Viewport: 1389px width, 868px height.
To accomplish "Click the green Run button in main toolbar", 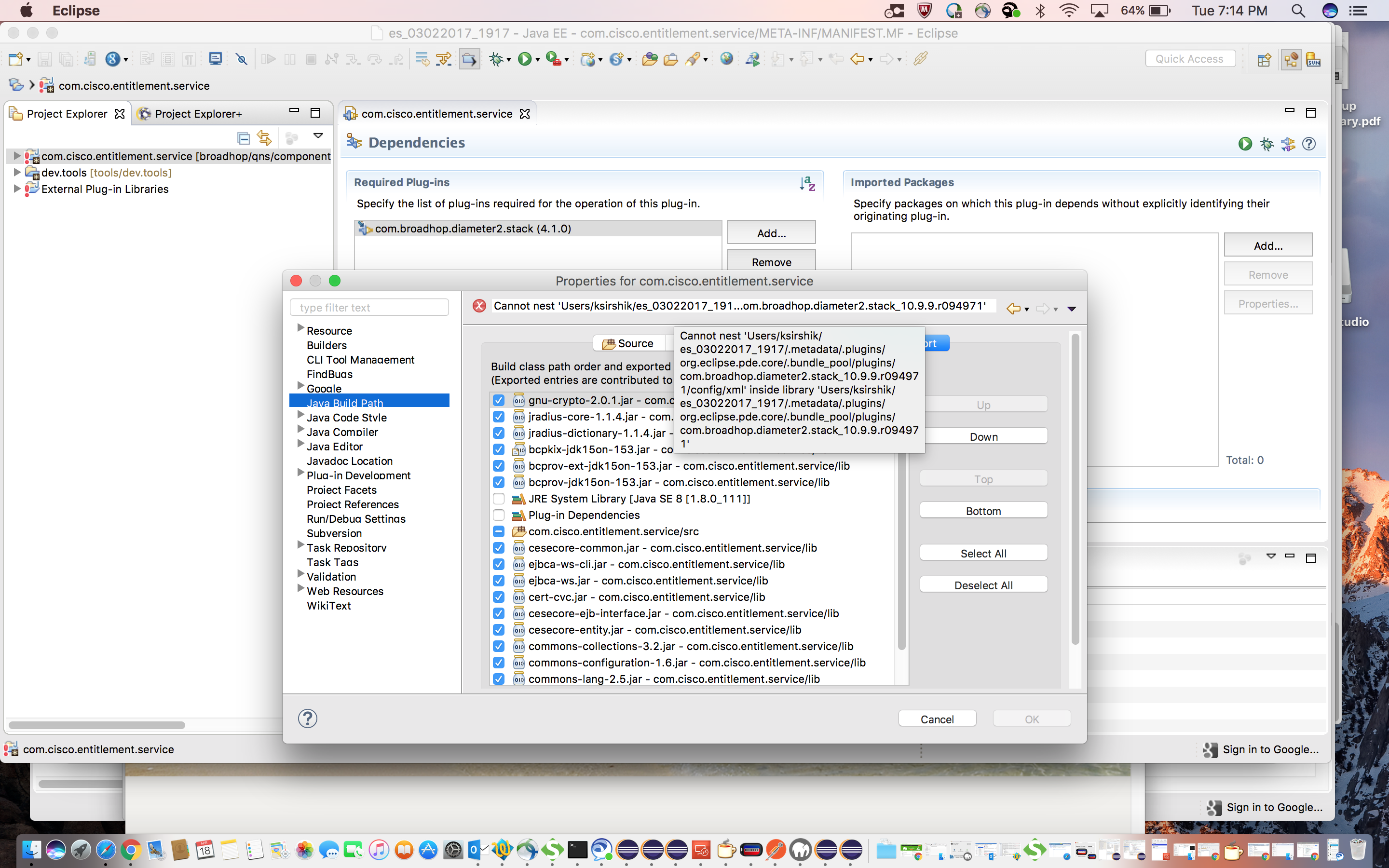I will coord(524,59).
